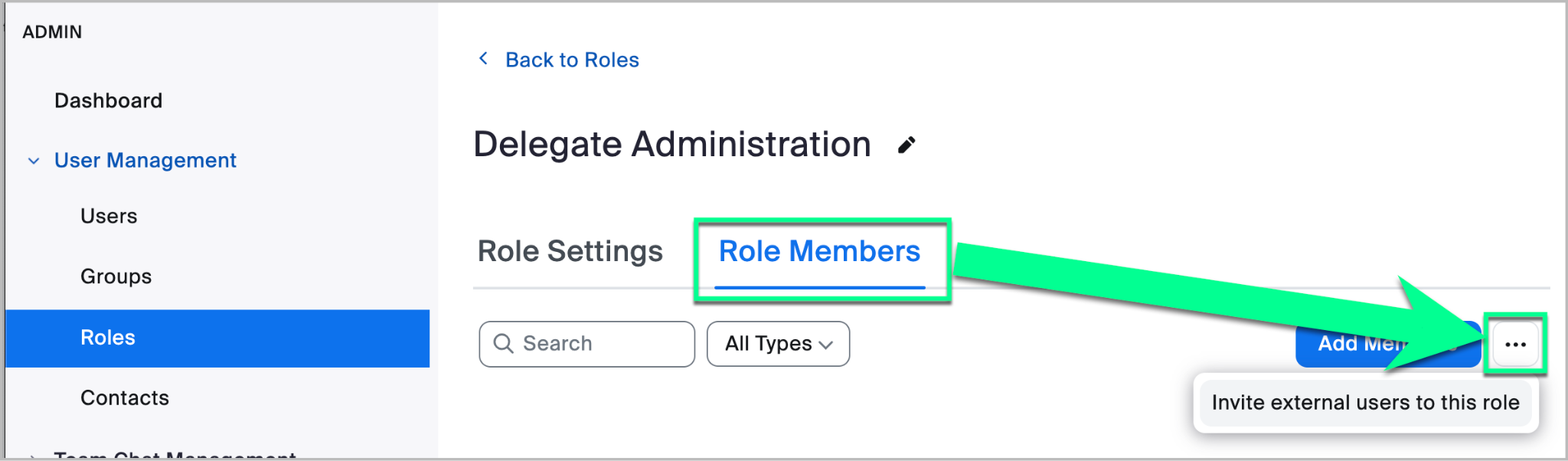1568x461 pixels.
Task: Choose Invite external users to this role
Action: click(1365, 403)
